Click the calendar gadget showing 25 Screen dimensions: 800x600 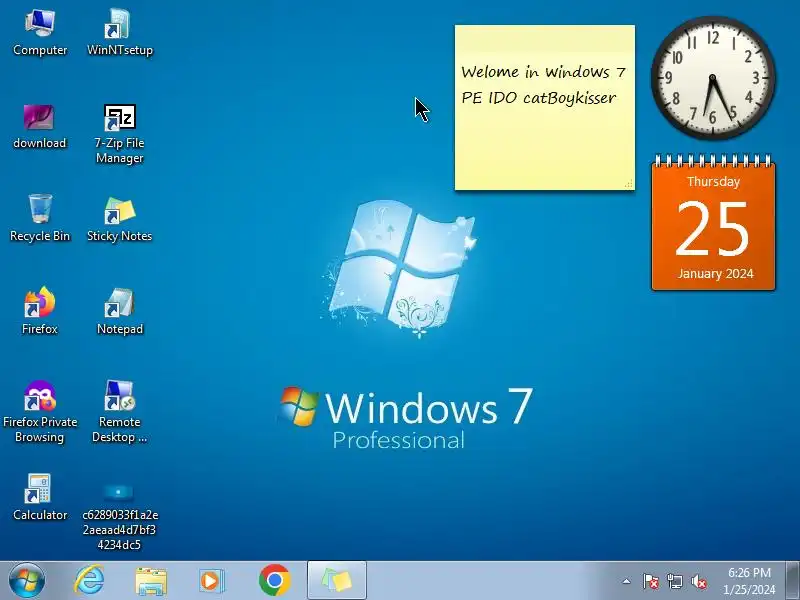click(713, 222)
